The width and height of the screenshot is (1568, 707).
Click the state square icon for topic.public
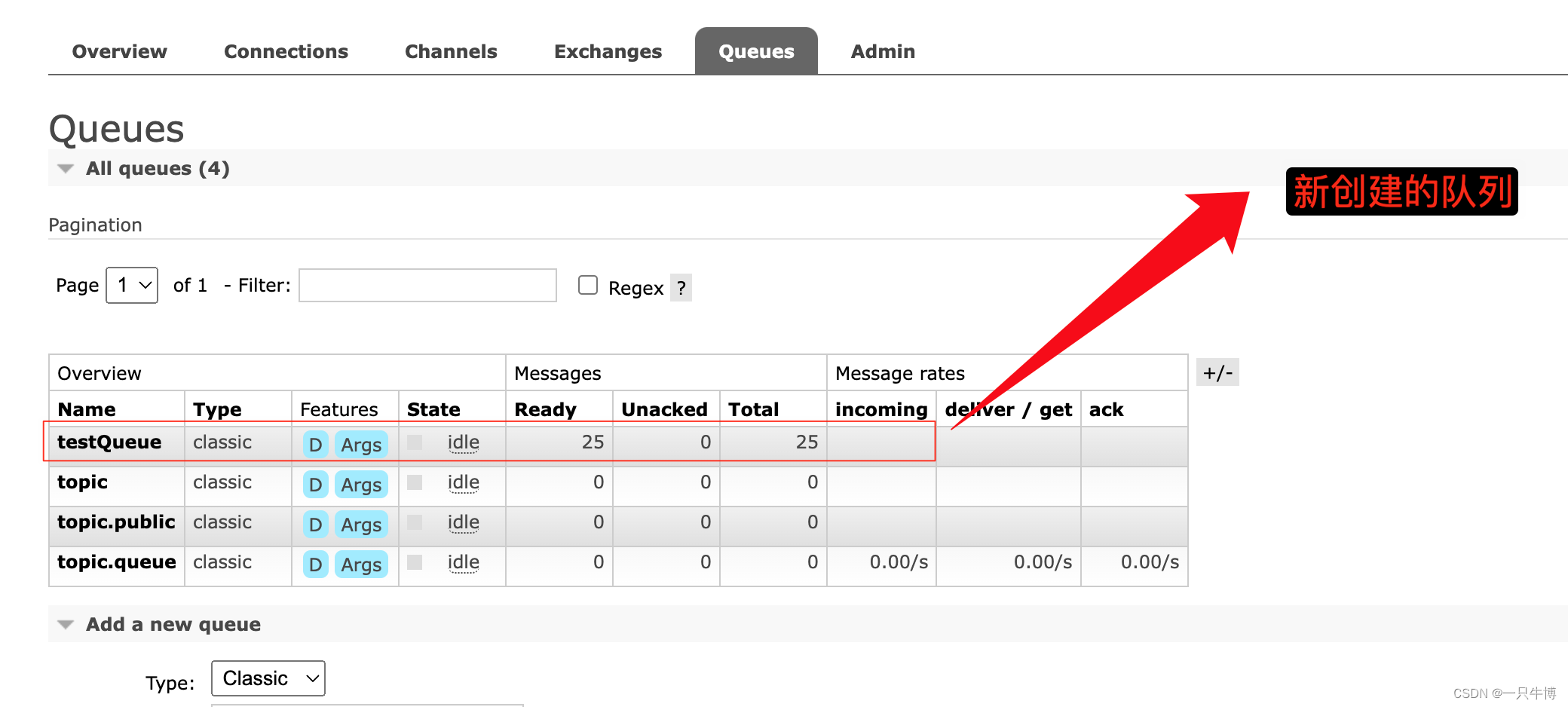[x=415, y=522]
